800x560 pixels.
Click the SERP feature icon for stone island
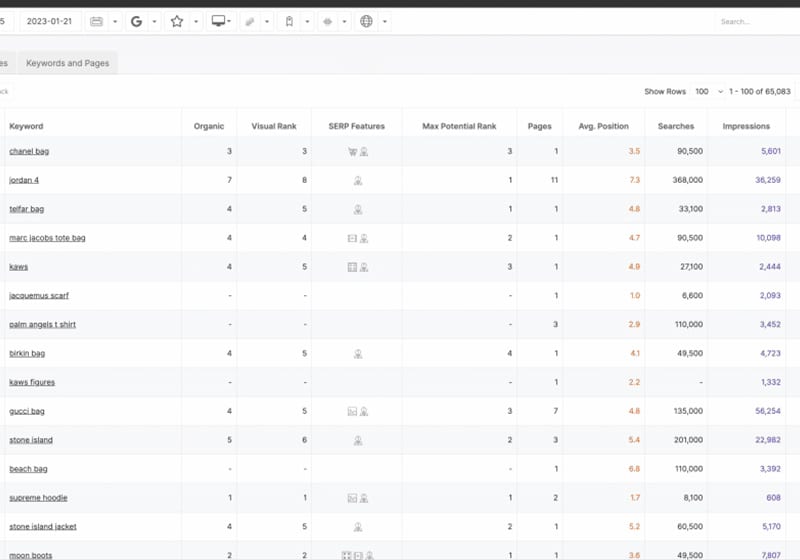[x=358, y=441]
